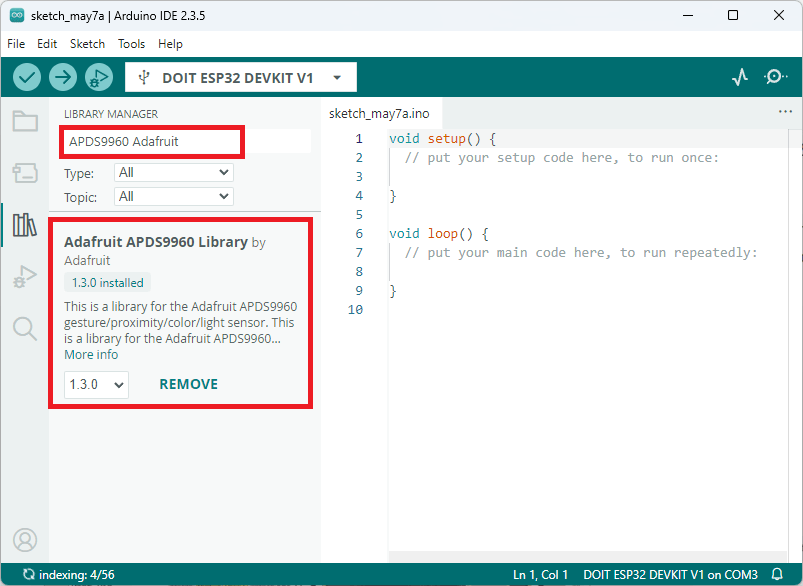Start debugging with the debug toolbar icon
Viewport: 803px width, 586px height.
point(98,77)
